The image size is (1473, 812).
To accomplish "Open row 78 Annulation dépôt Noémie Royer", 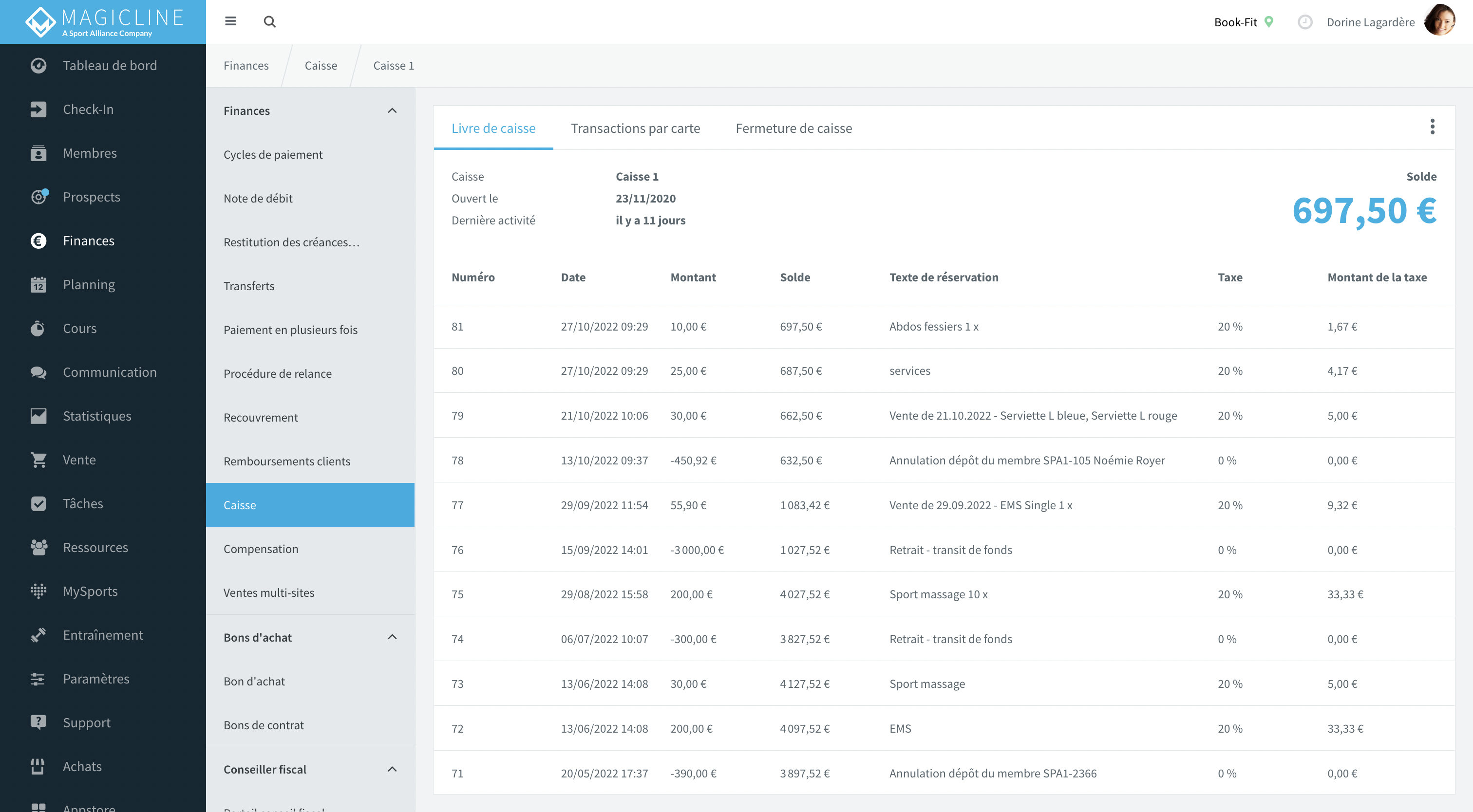I will click(x=944, y=461).
